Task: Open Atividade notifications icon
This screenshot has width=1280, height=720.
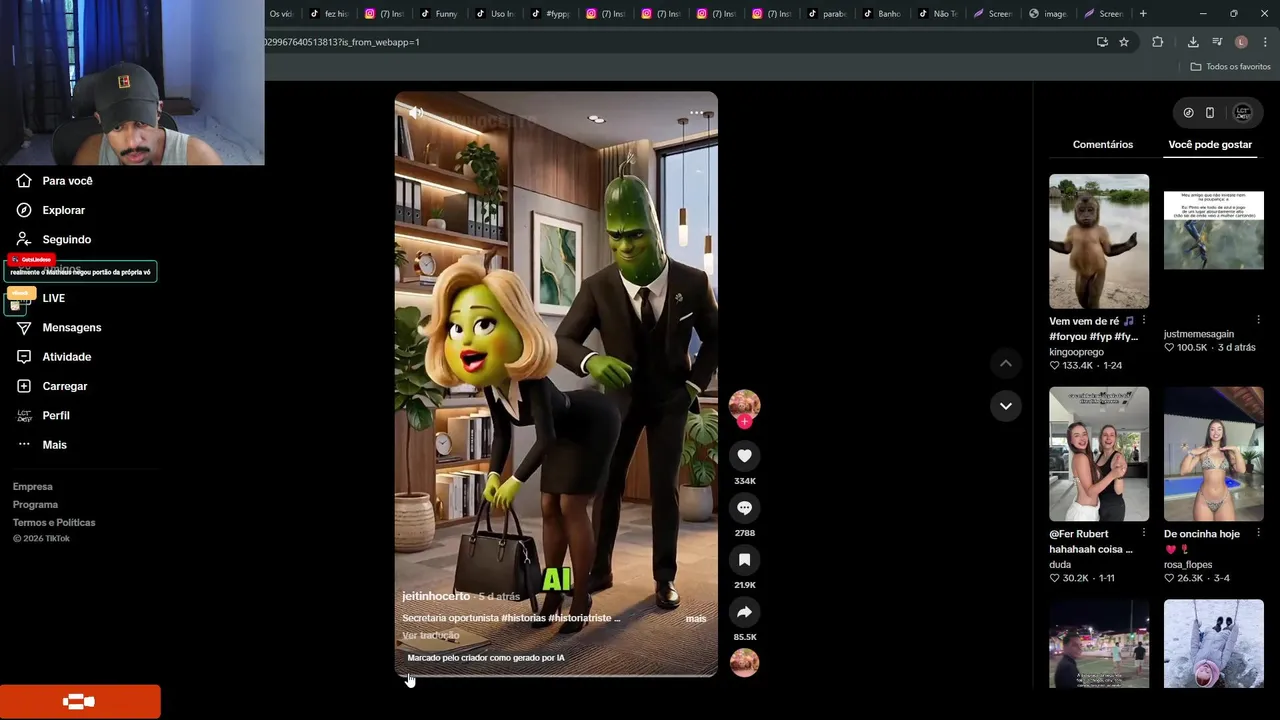Action: [x=24, y=357]
